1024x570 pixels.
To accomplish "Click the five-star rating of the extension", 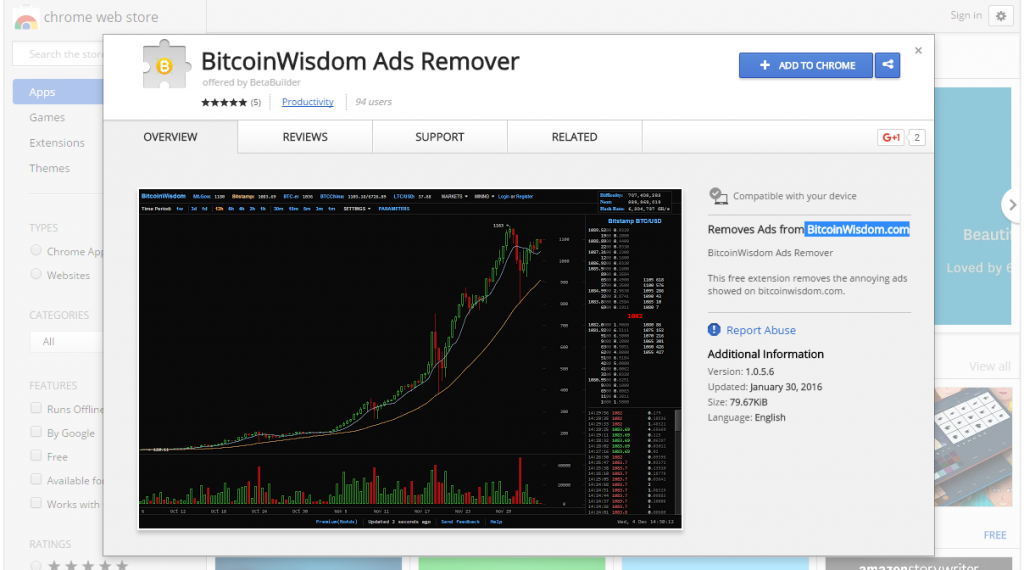I will coord(224,103).
